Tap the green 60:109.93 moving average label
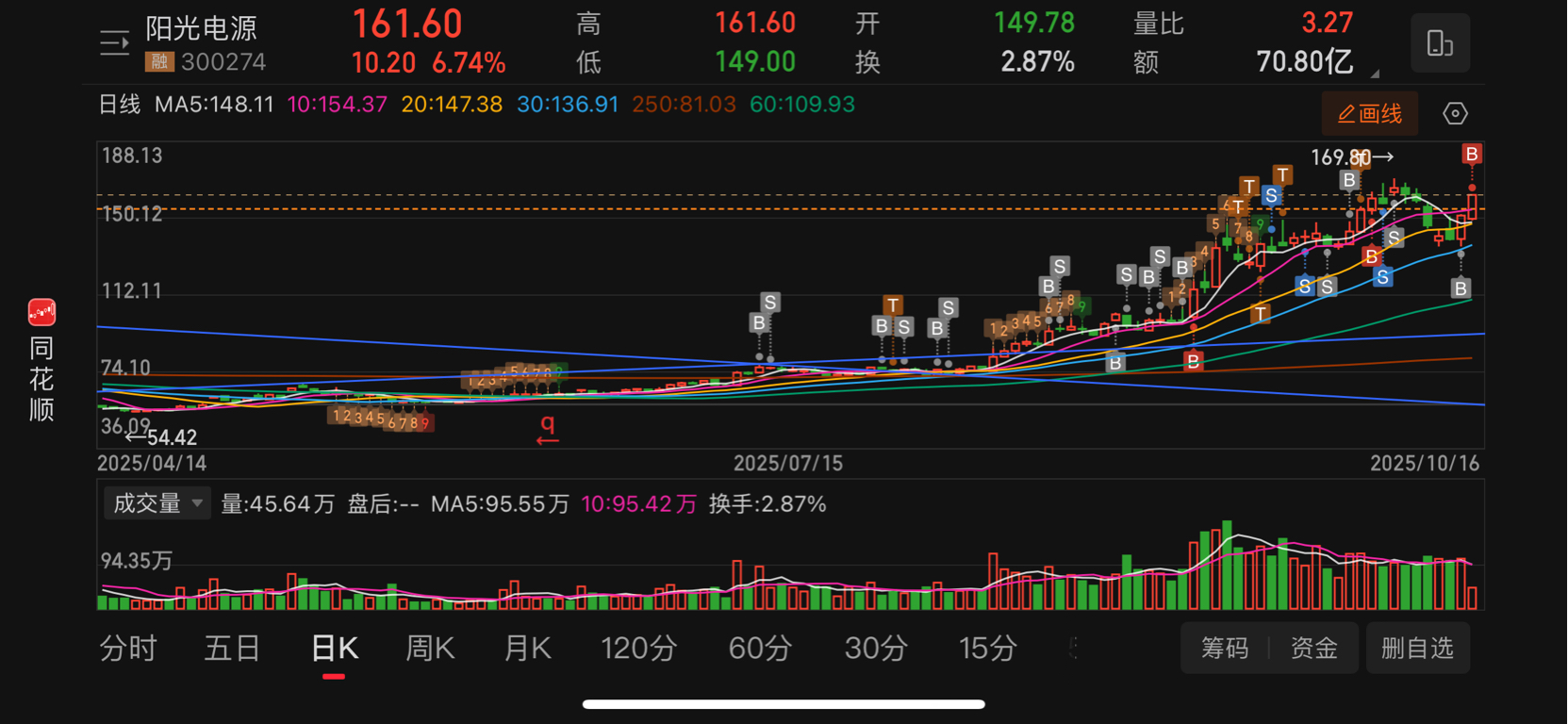Image resolution: width=1568 pixels, height=724 pixels. (x=802, y=105)
